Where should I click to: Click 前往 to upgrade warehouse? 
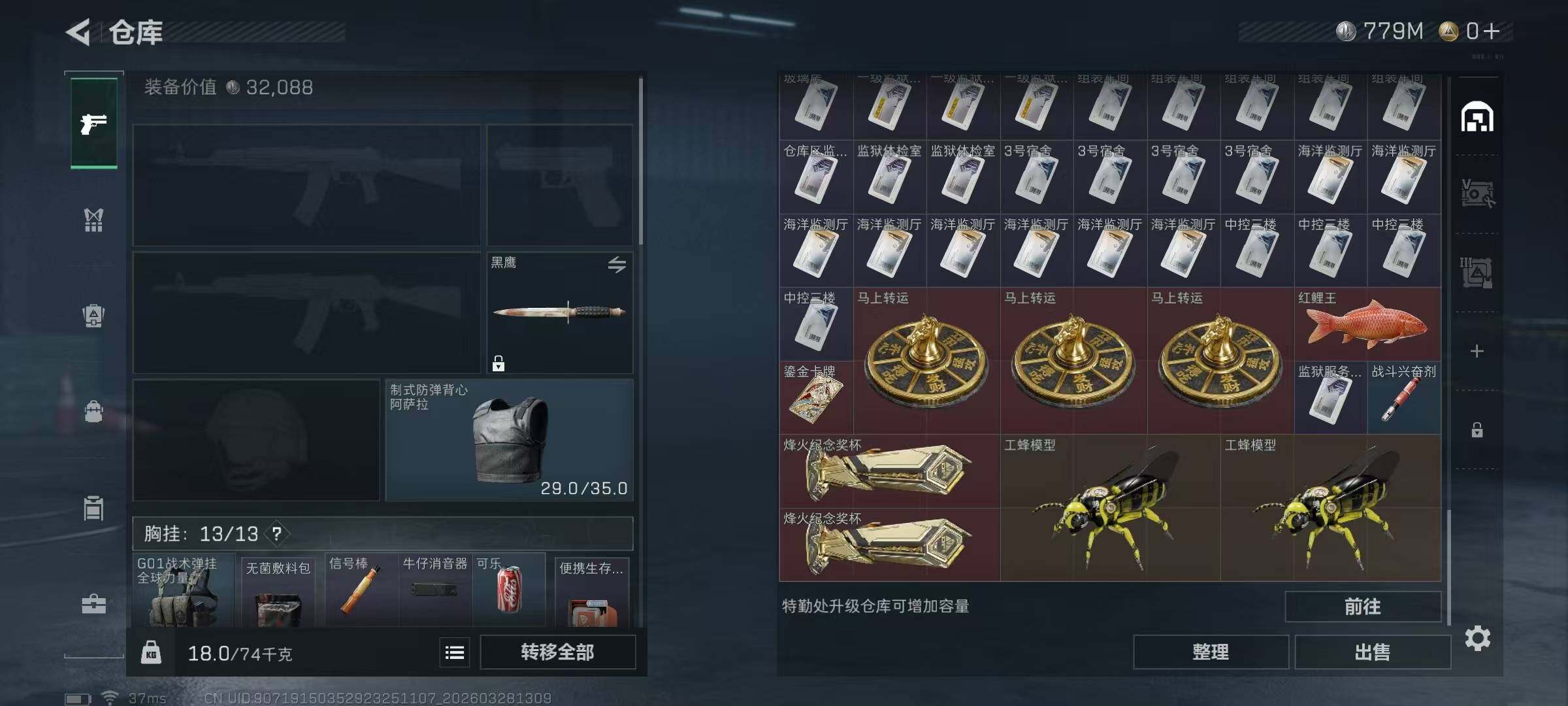click(1363, 607)
